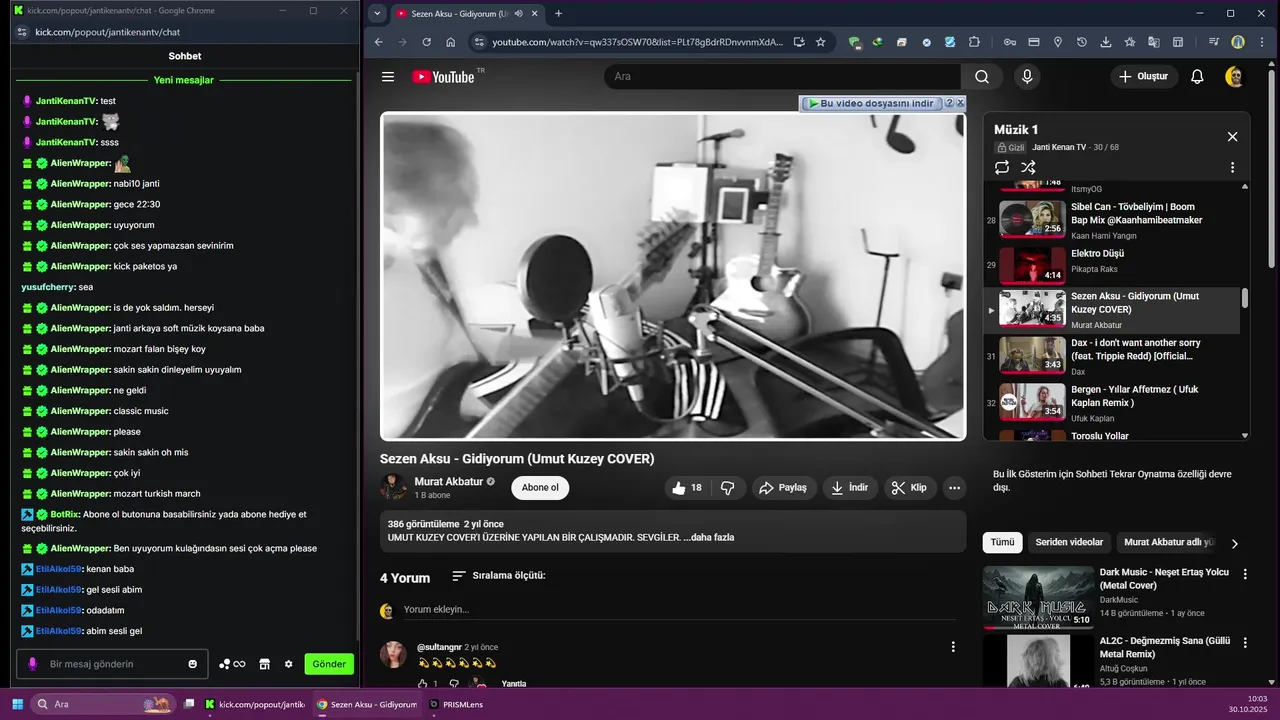Image resolution: width=1280 pixels, height=720 pixels.
Task: Open options for AL2C Değmezmiş Sana video
Action: coord(1245,643)
